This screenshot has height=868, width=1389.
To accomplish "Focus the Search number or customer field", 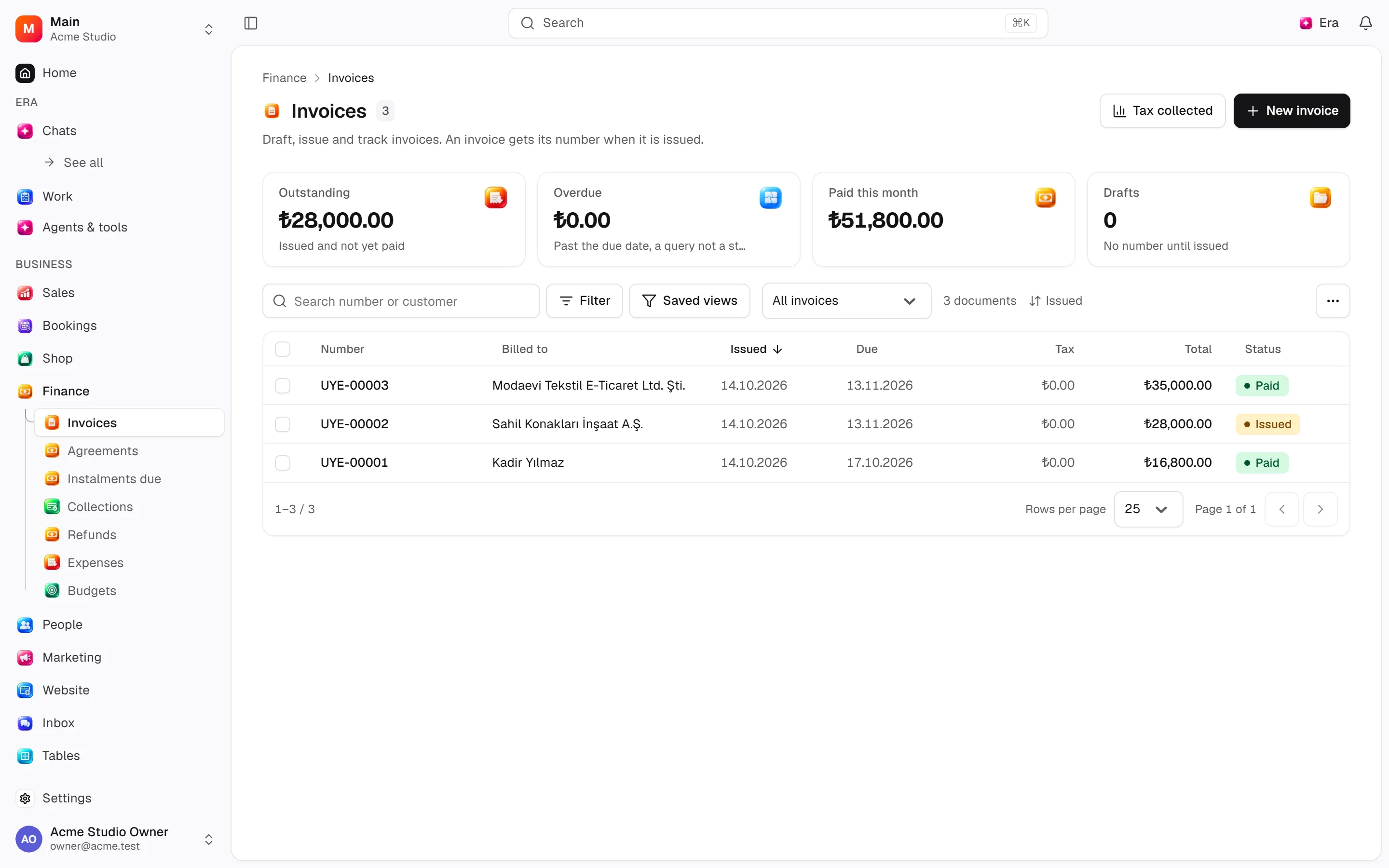I will (401, 301).
